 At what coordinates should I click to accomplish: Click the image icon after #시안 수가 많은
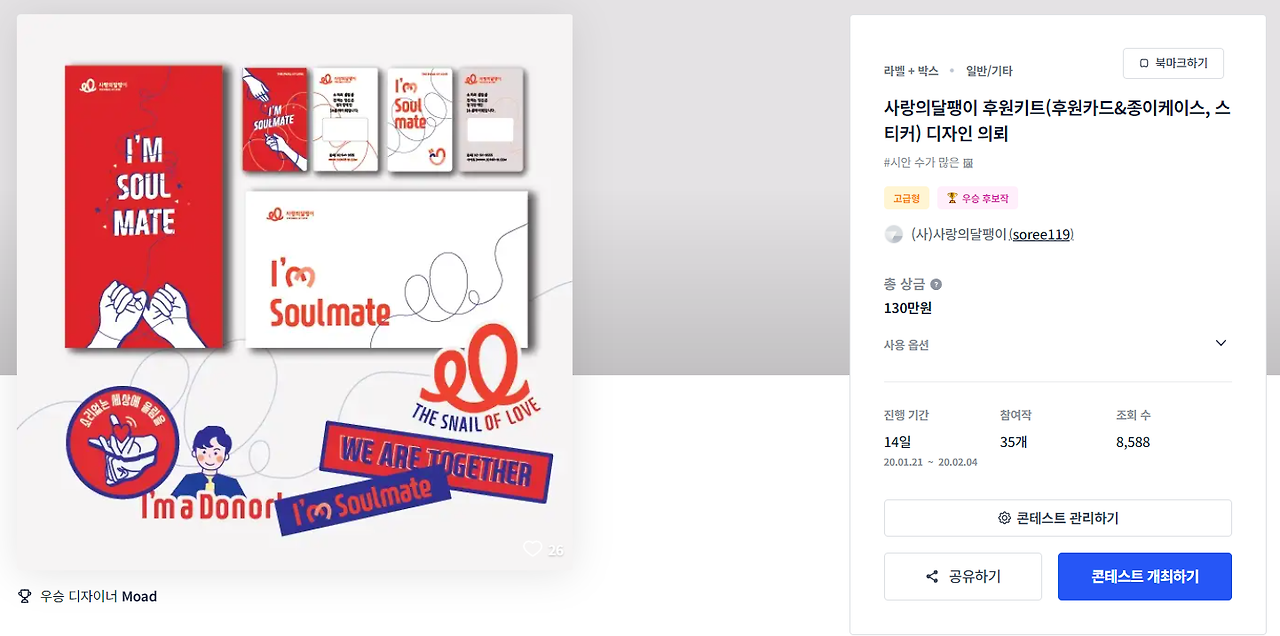click(968, 162)
